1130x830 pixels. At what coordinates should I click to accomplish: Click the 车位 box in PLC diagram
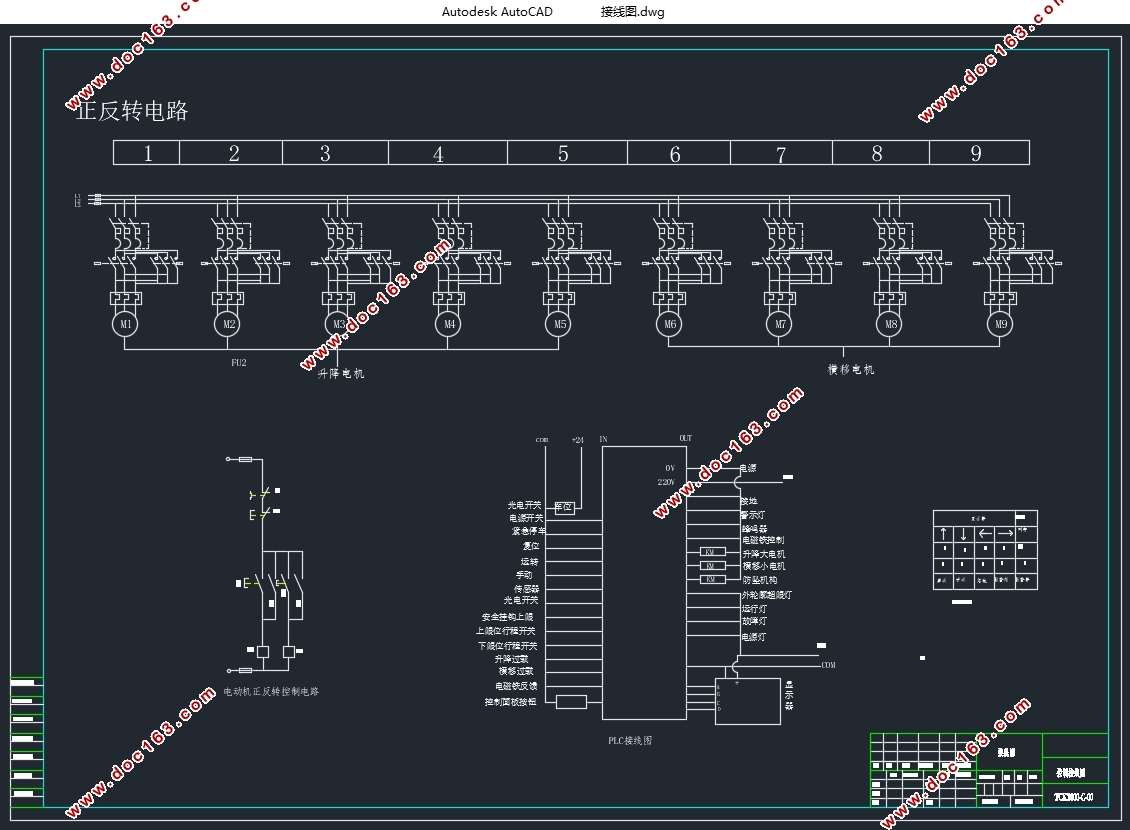564,507
